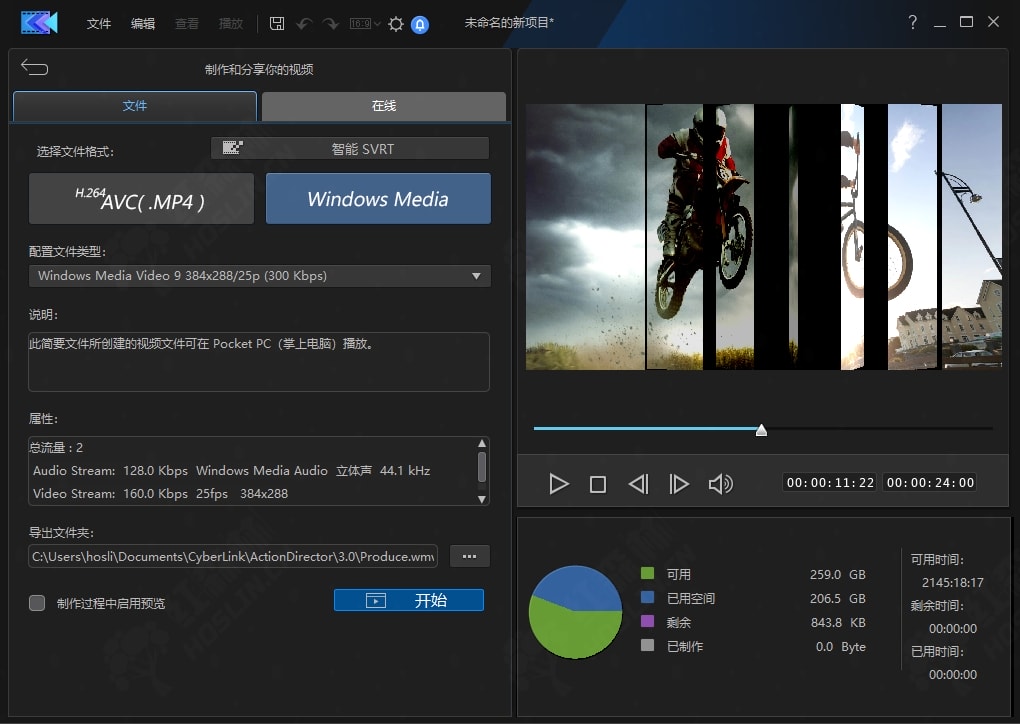Screen dimensions: 1020x724
Task: Enable preview during production checkbox
Action: [37, 603]
